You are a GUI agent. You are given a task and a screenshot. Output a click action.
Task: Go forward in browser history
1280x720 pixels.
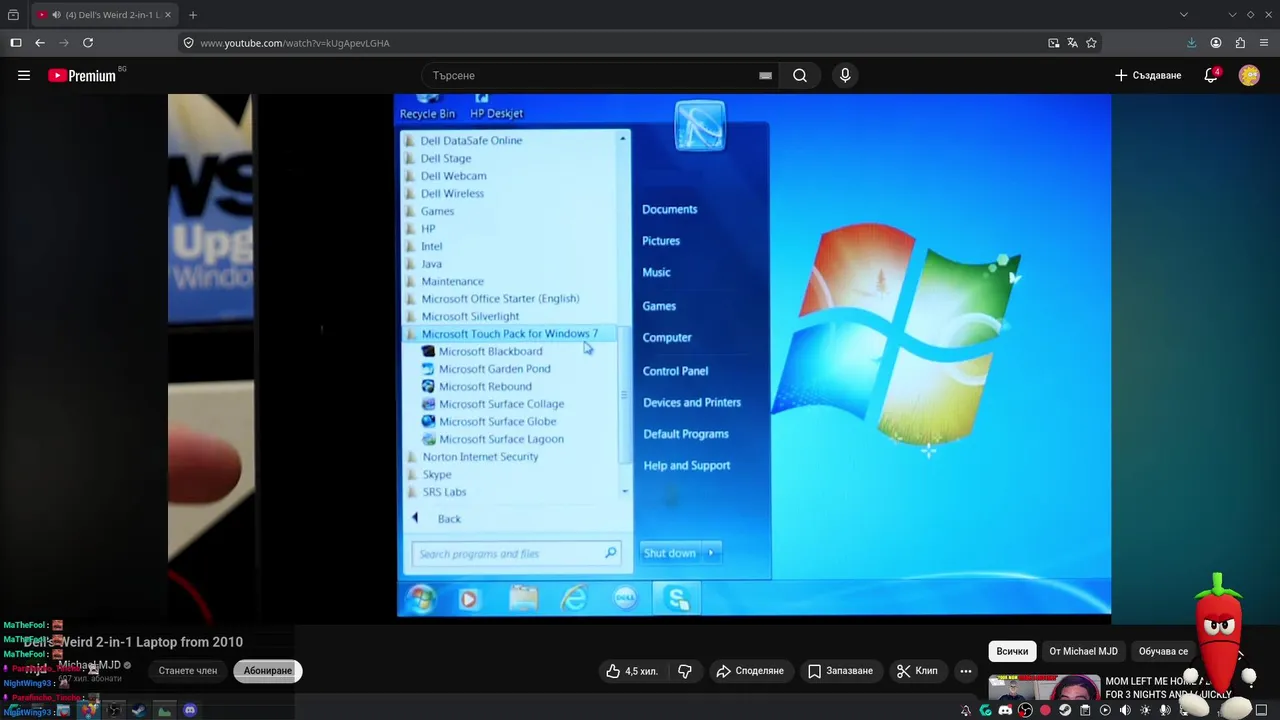click(64, 43)
